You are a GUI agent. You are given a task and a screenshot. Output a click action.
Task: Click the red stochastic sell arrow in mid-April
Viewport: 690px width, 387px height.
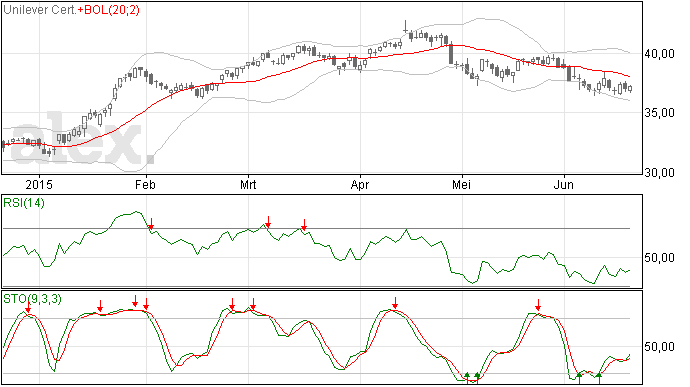point(395,303)
